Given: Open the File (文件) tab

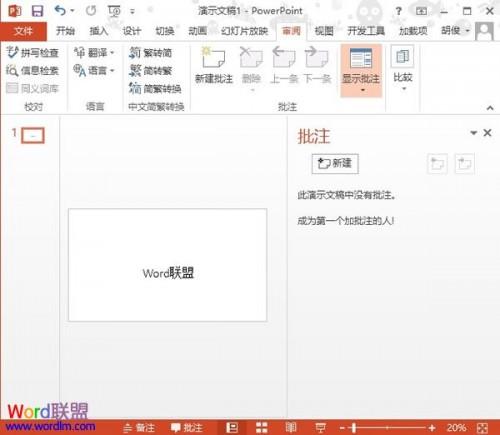Looking at the screenshot, I should coord(23,31).
